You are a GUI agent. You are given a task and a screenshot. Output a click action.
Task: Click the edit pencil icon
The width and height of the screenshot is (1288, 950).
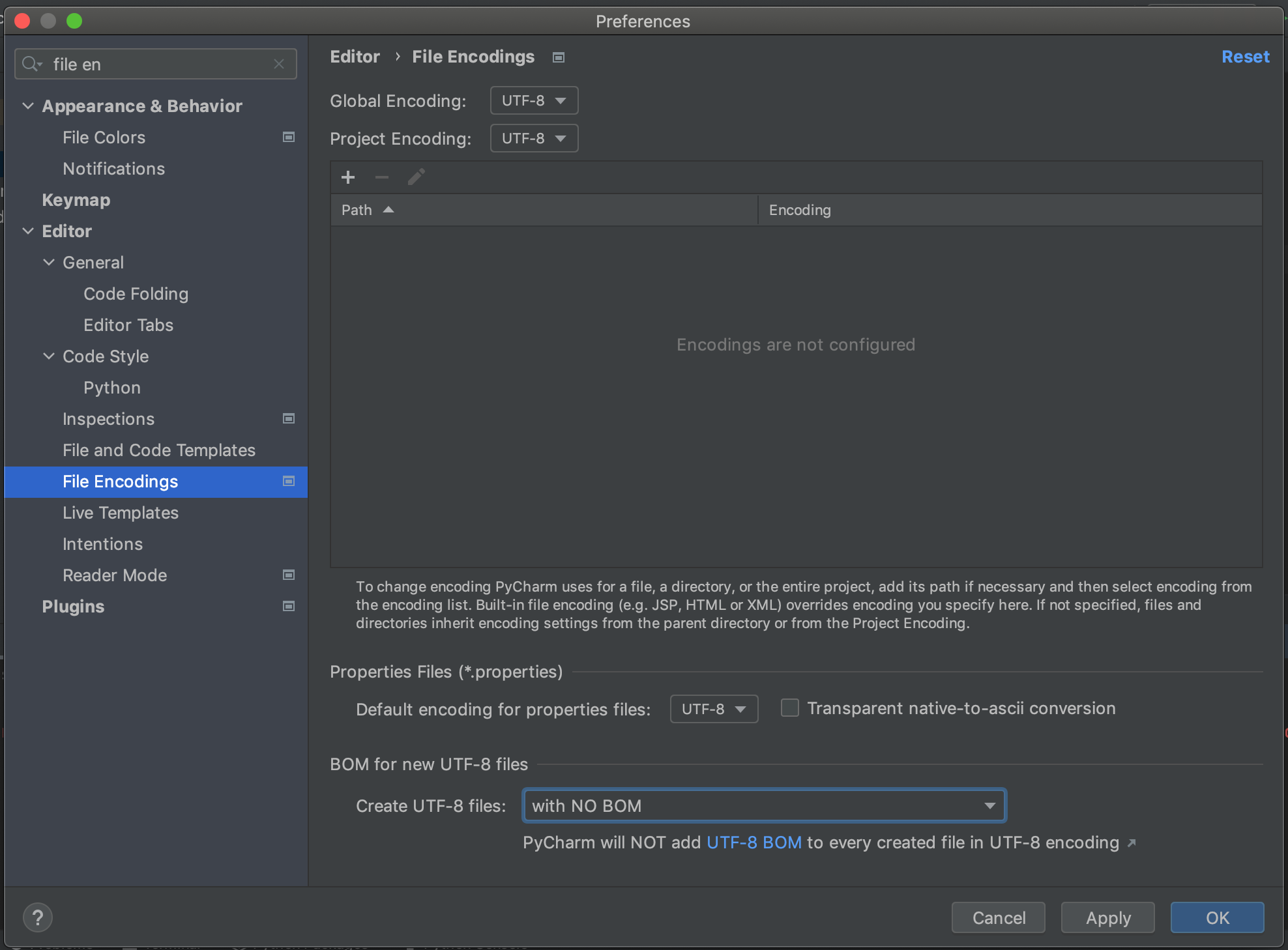416,177
